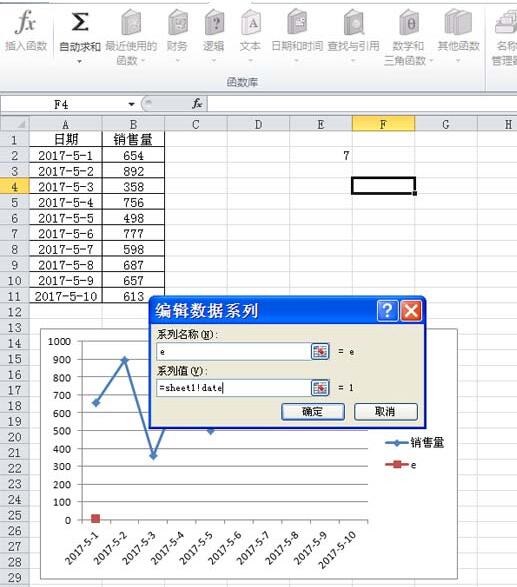Open Math and Trig functions icon
This screenshot has height=587, width=517.
408,22
